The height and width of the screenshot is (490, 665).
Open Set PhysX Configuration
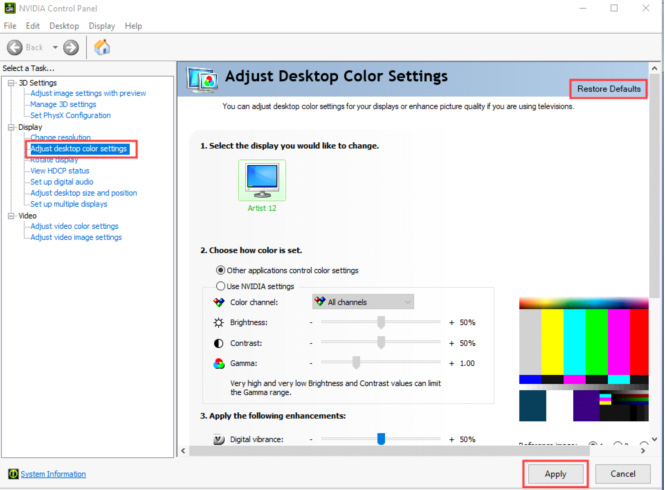[70, 115]
